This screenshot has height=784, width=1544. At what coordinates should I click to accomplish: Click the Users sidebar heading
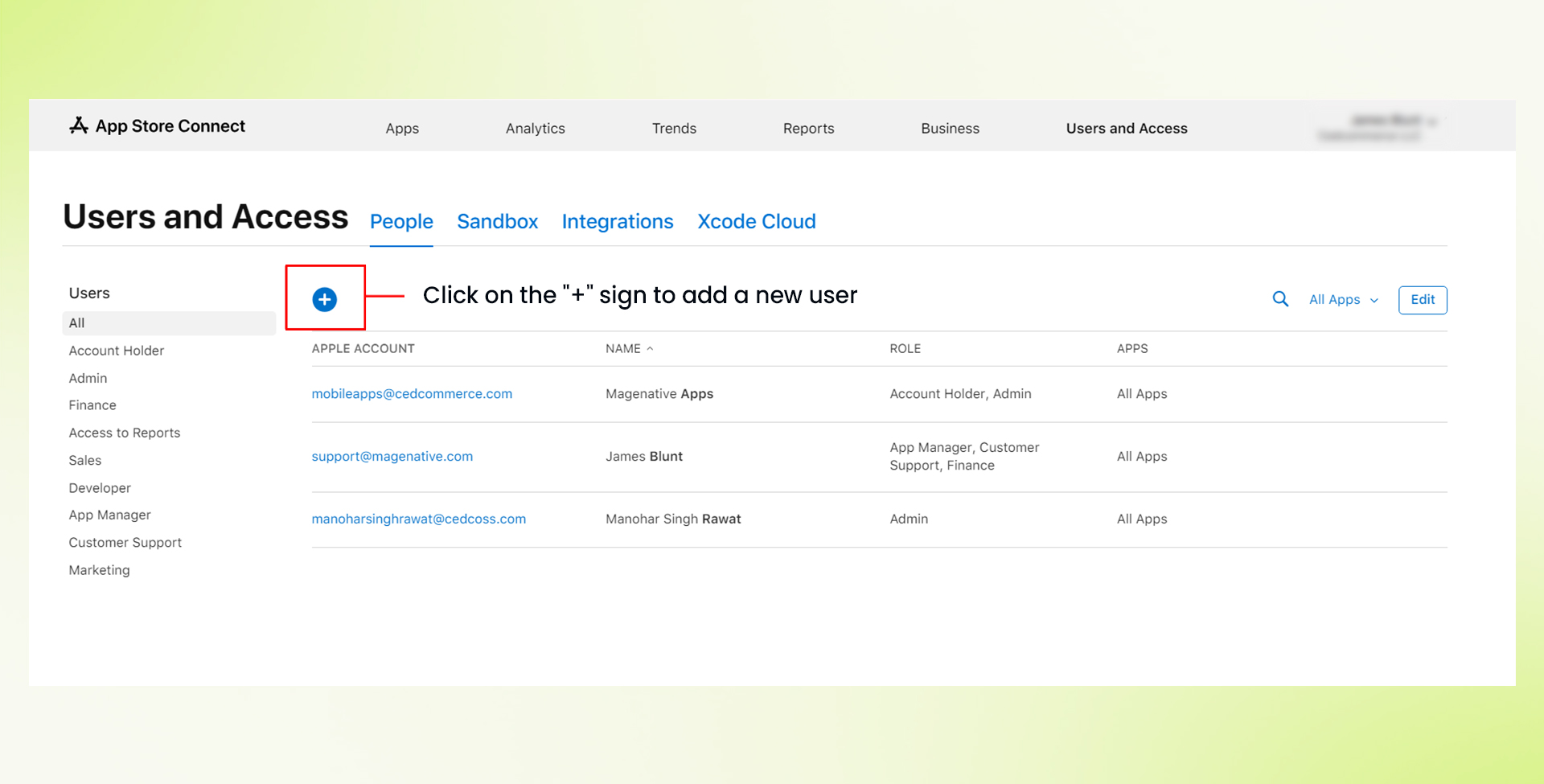89,293
